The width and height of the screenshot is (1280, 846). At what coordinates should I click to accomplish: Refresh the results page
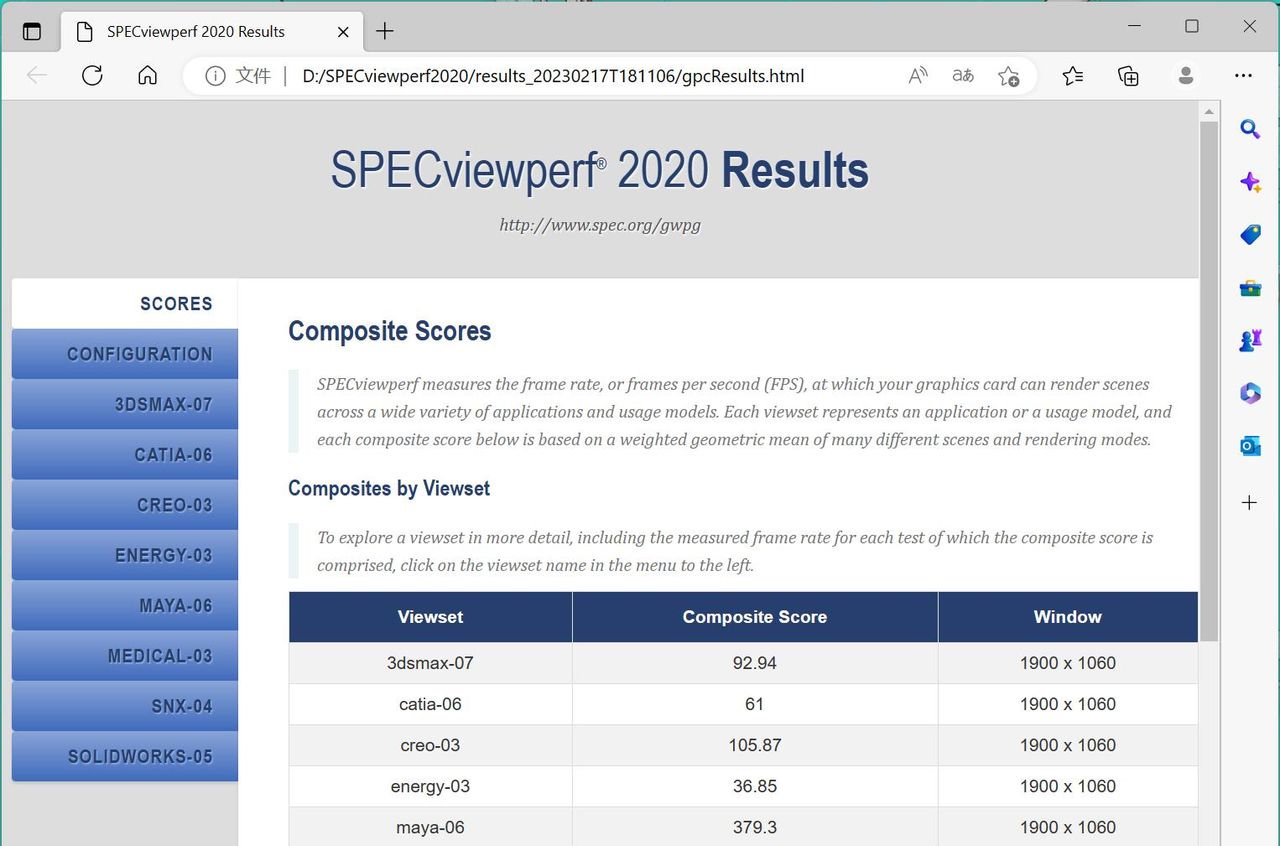click(x=92, y=76)
